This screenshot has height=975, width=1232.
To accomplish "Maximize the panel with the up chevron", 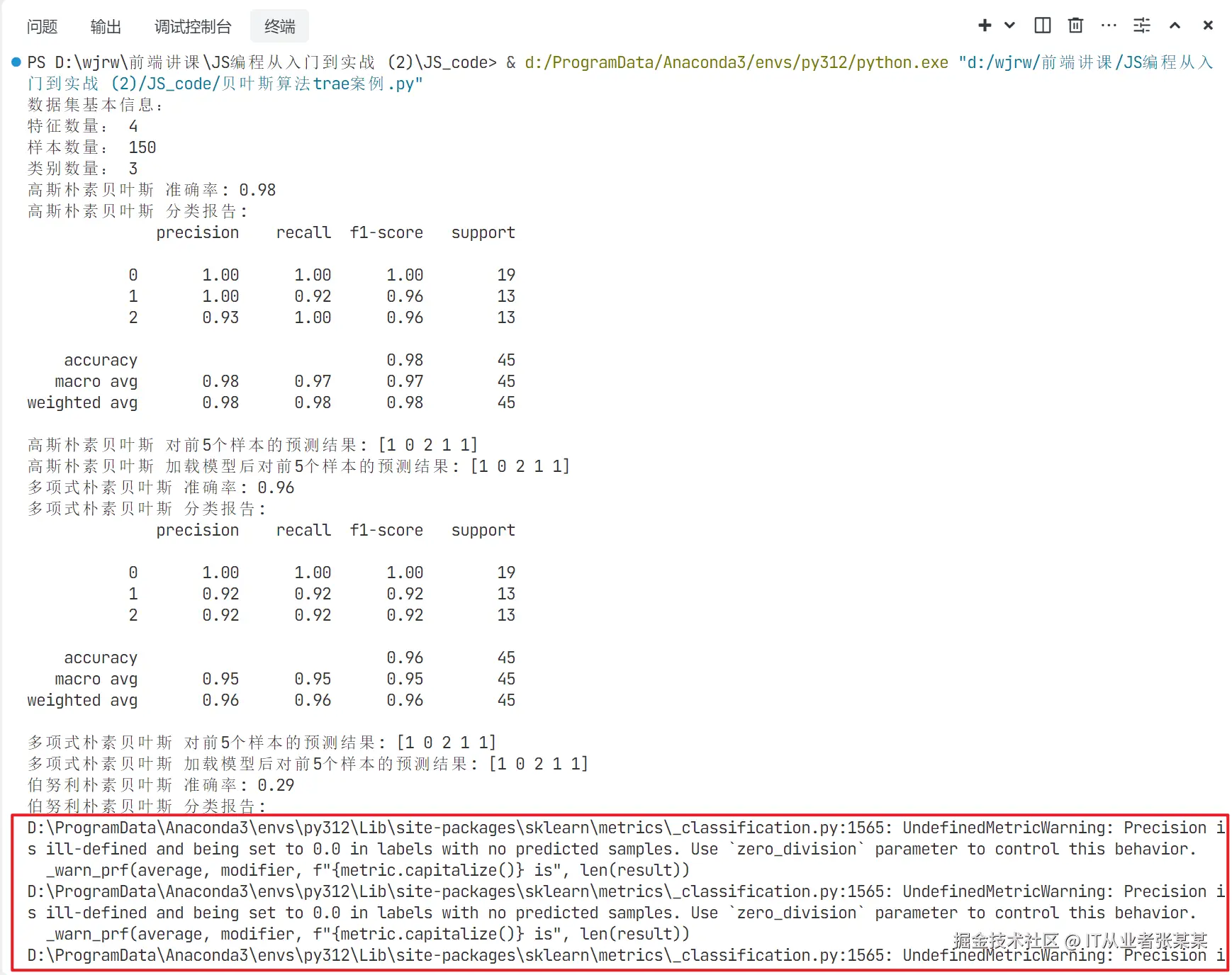I will tap(1175, 26).
